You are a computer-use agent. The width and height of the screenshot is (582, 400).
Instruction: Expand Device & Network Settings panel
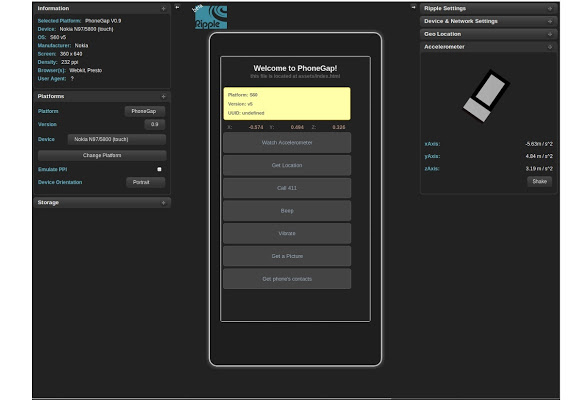[x=550, y=22]
